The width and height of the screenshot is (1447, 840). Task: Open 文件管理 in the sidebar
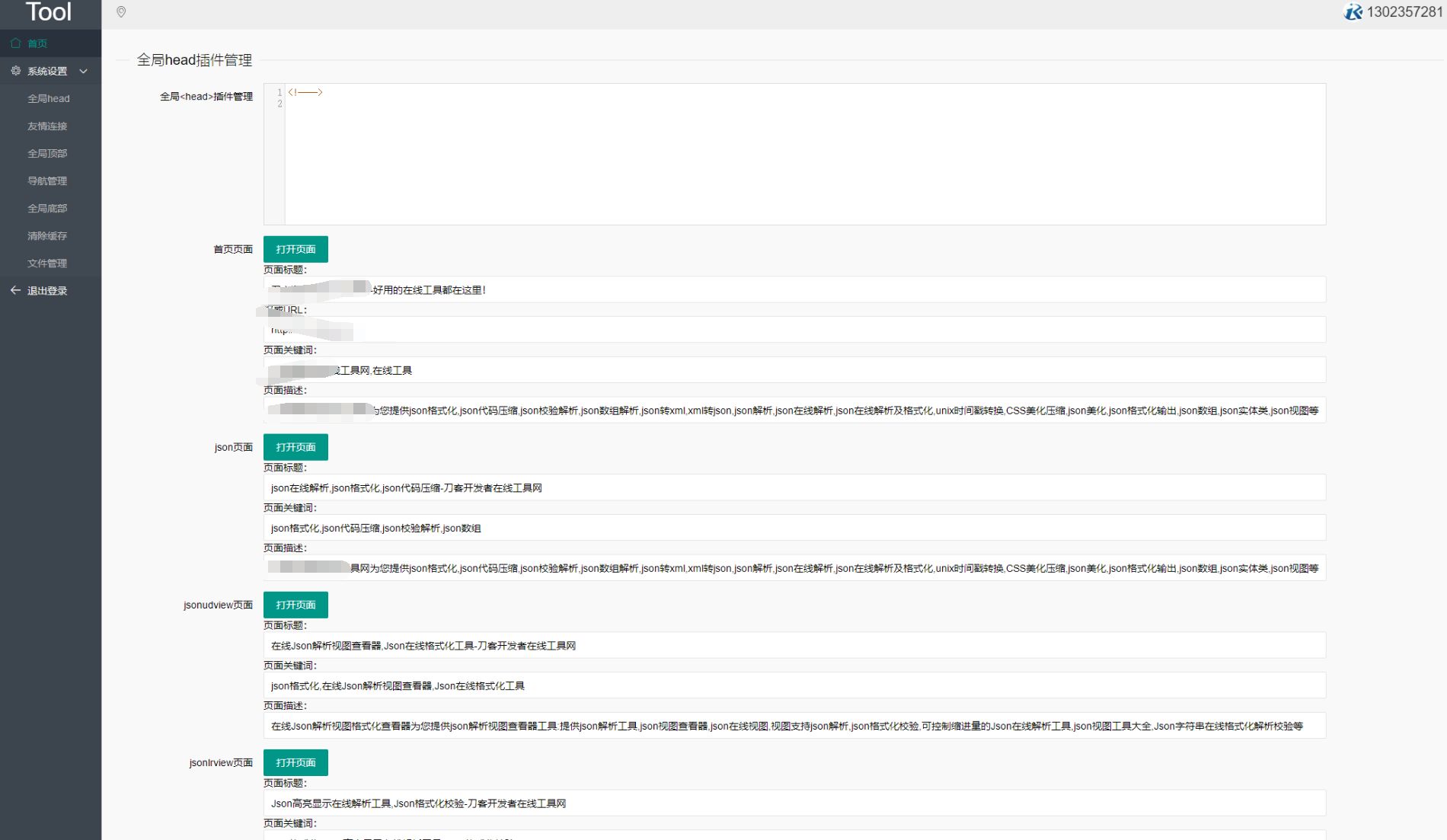[47, 263]
